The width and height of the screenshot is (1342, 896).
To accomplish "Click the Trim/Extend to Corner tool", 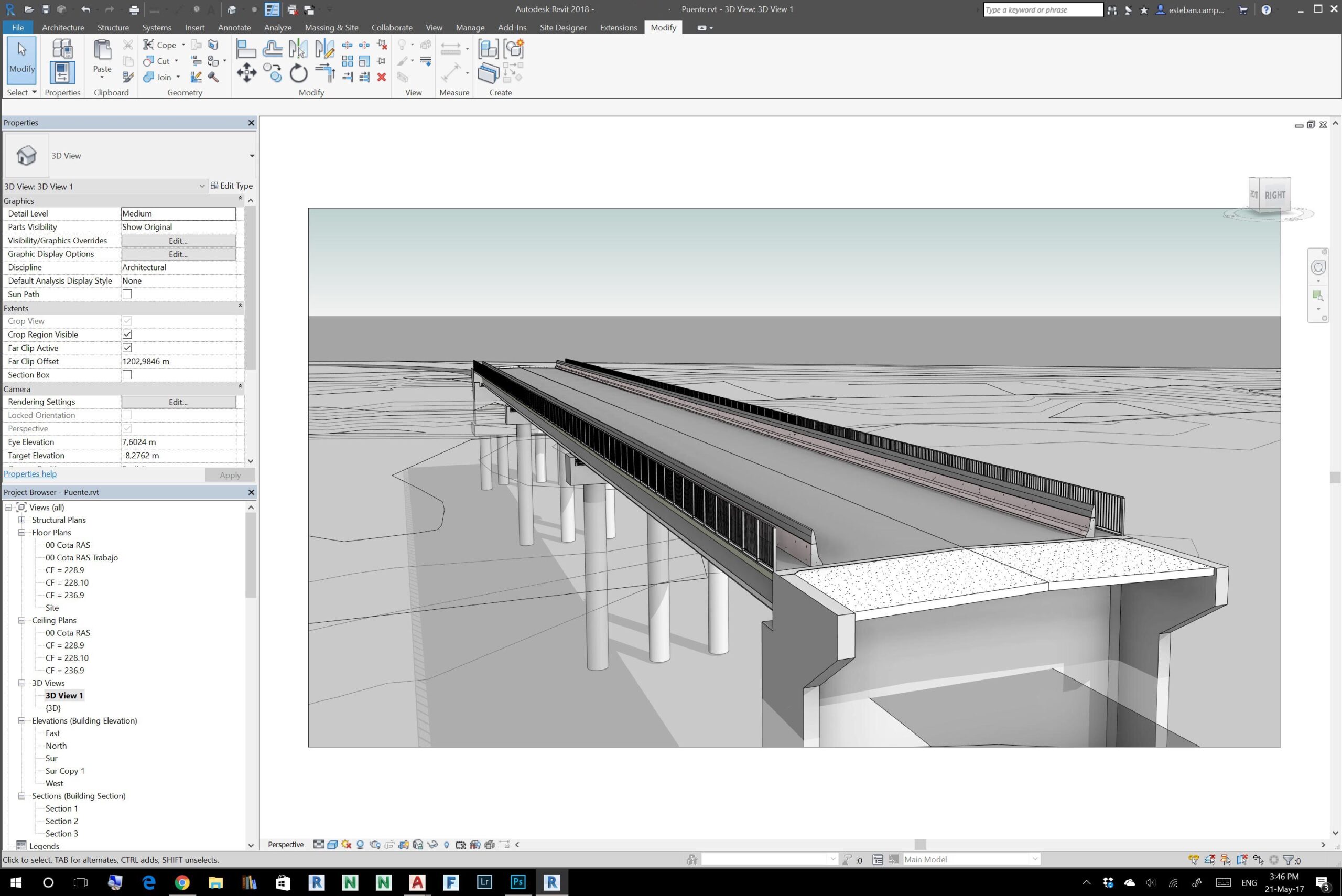I will tap(324, 73).
